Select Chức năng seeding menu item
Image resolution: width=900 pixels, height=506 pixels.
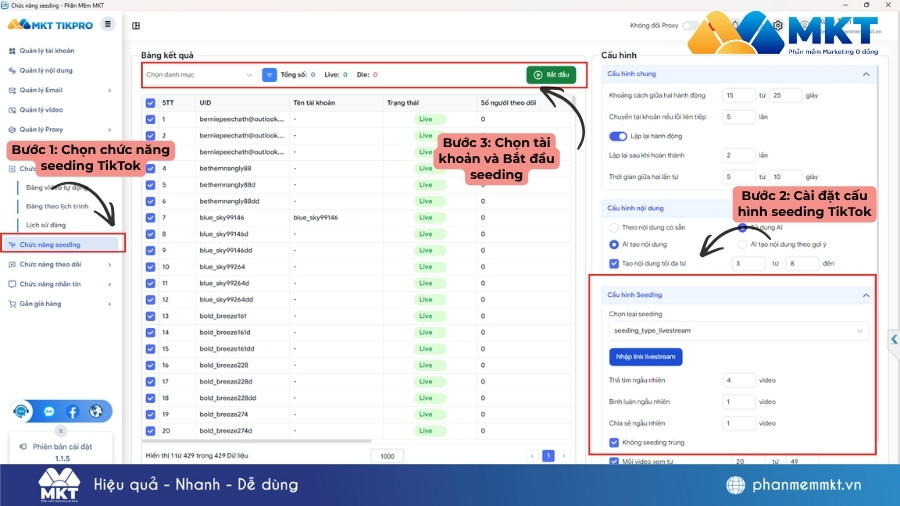coord(62,244)
